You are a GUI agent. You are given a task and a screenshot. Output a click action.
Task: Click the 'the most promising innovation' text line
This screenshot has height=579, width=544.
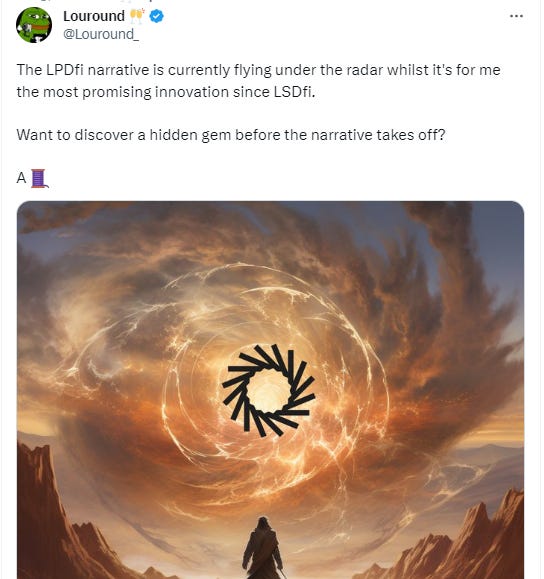166,92
